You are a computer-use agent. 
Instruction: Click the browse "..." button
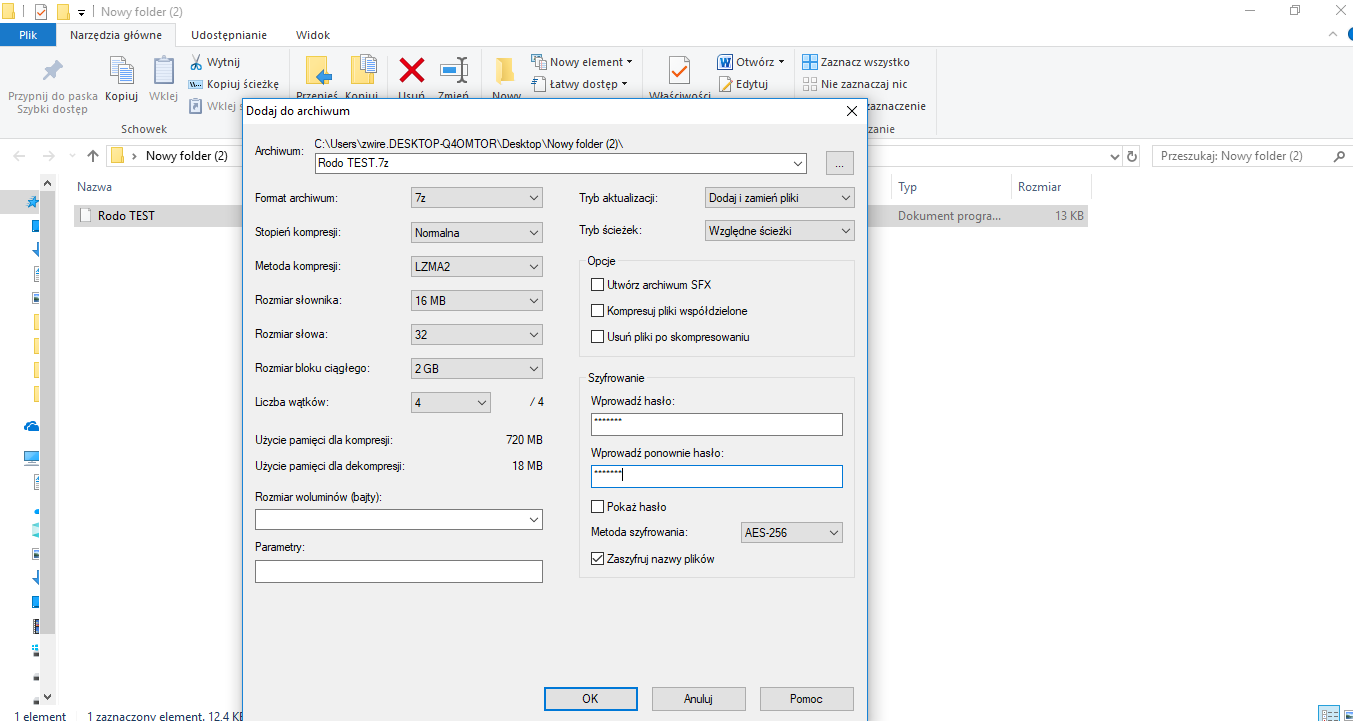pos(840,163)
